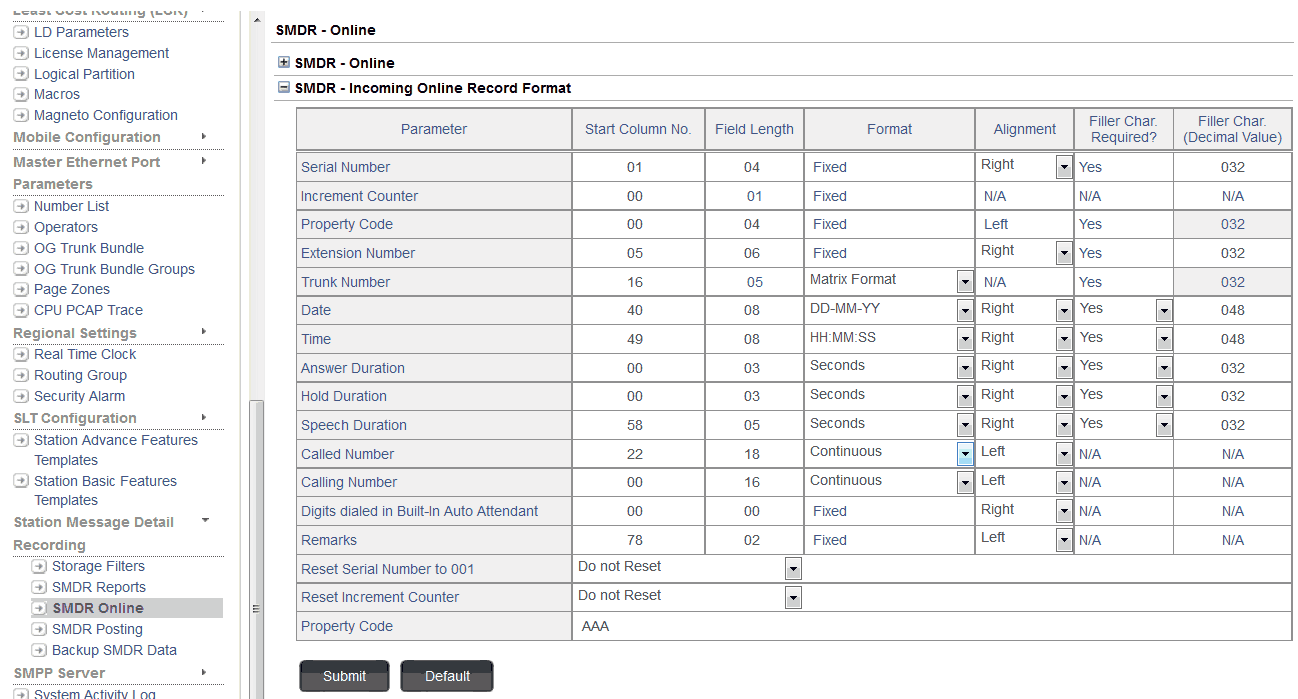Image resolution: width=1298 pixels, height=699 pixels.
Task: Click the arrow icon beside CPU PCAP Trace
Action: tap(21, 310)
